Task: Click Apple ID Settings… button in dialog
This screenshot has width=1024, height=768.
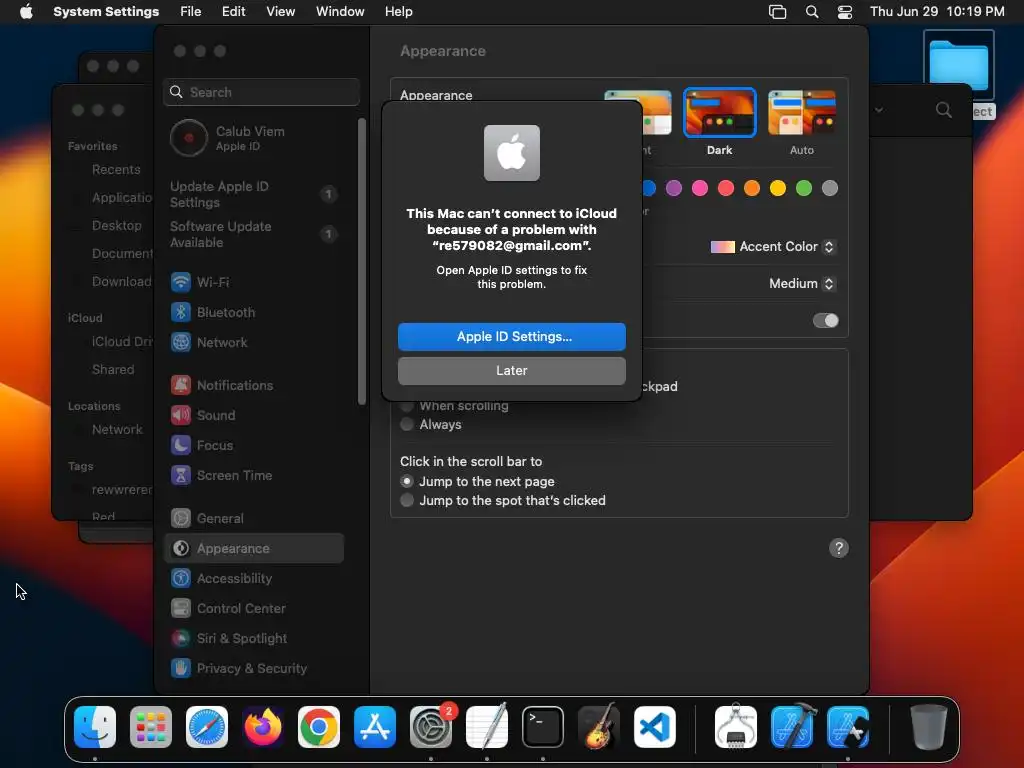Action: pyautogui.click(x=511, y=336)
